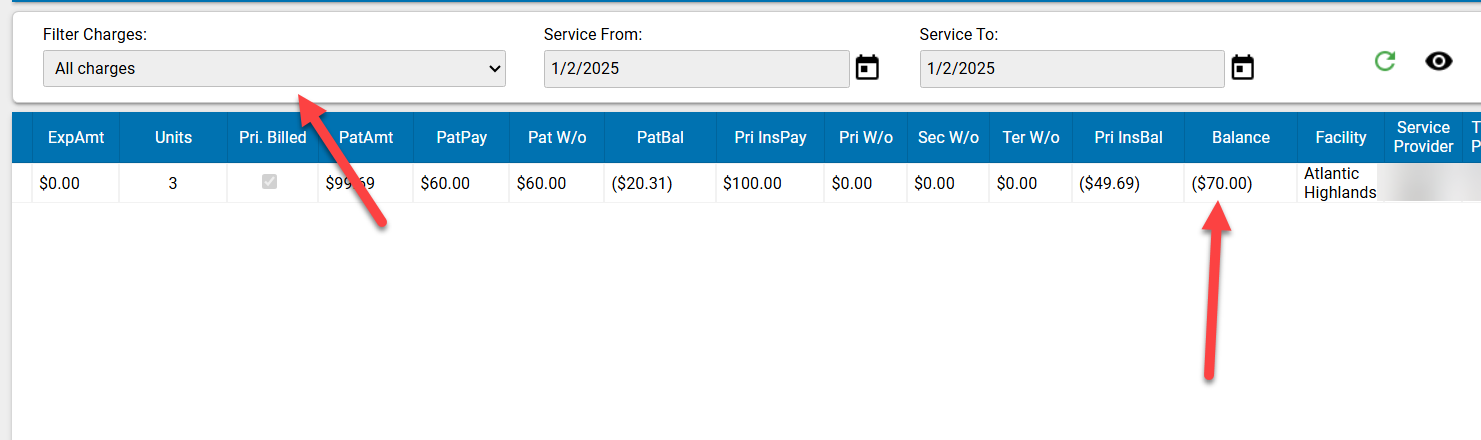Click the Units column header
Viewport: 1481px width, 440px height.
pyautogui.click(x=173, y=138)
